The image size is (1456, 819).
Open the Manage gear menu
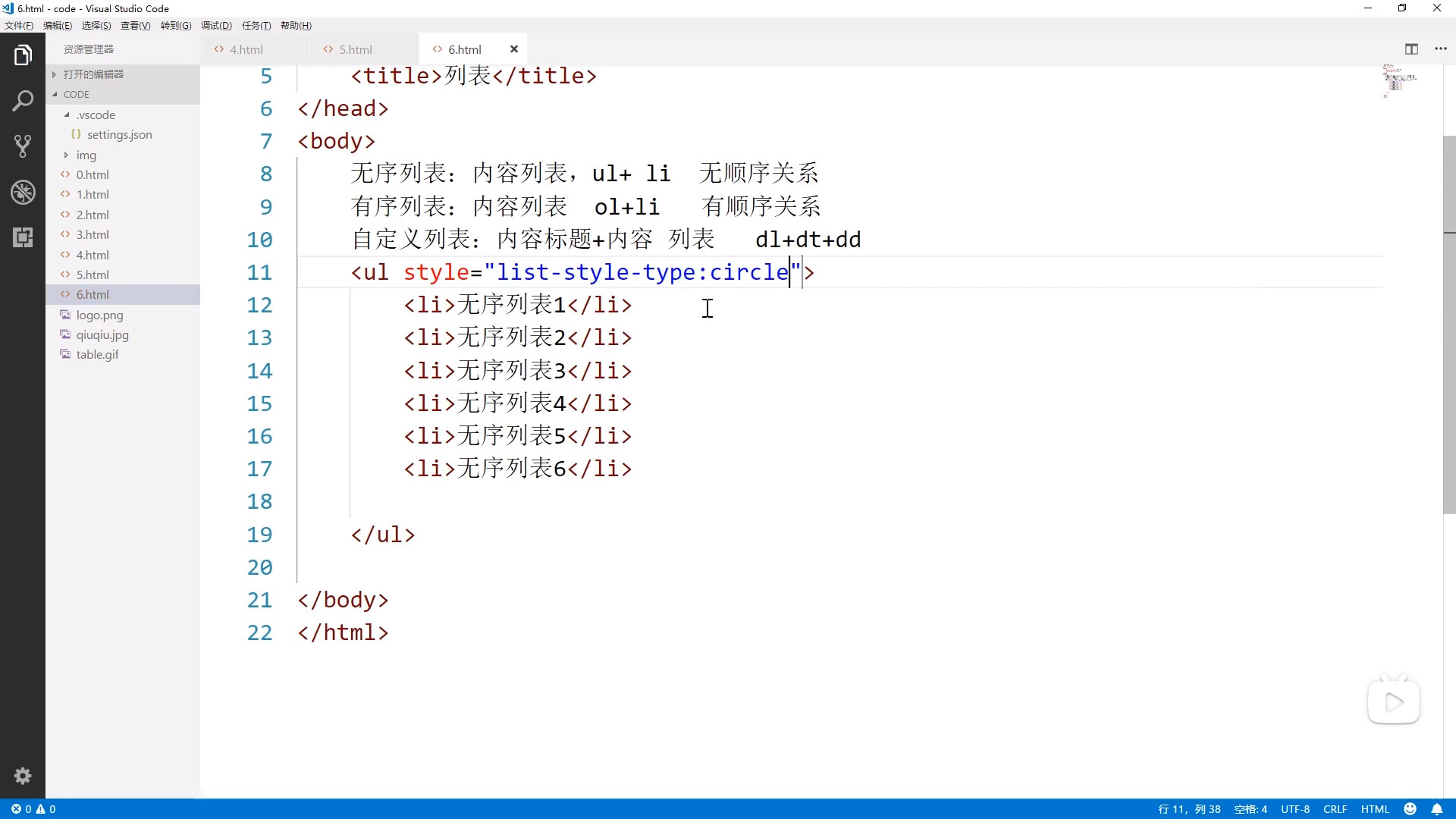click(23, 776)
